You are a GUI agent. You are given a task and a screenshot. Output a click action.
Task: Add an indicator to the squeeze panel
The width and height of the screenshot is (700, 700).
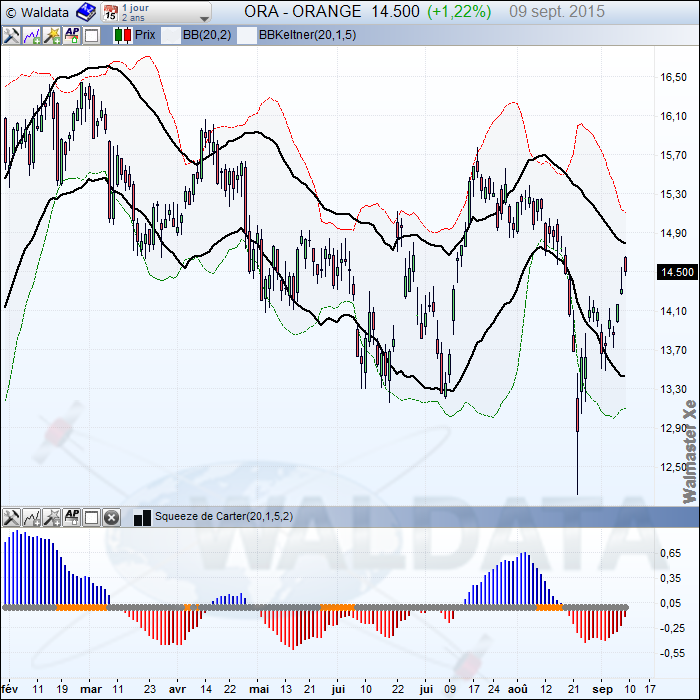[32, 517]
